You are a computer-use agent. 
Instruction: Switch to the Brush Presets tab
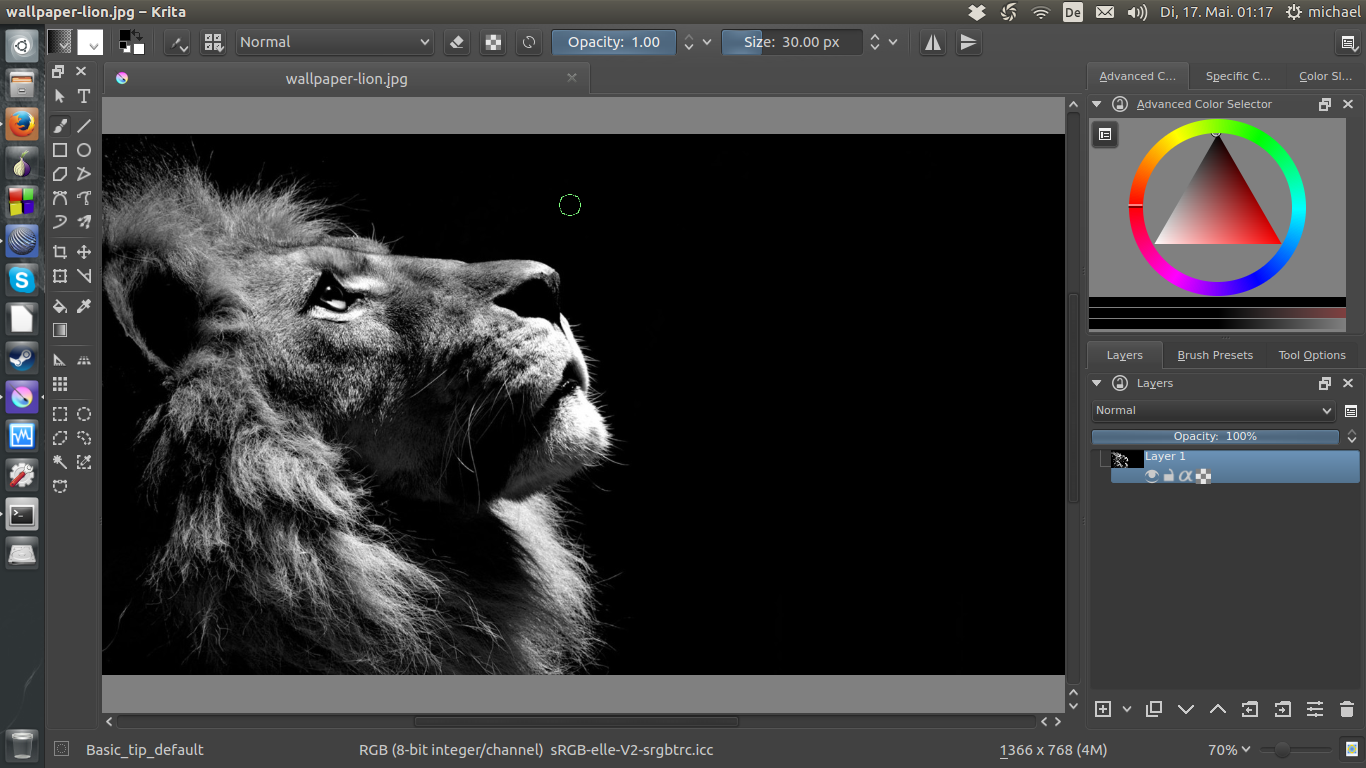[1214, 355]
